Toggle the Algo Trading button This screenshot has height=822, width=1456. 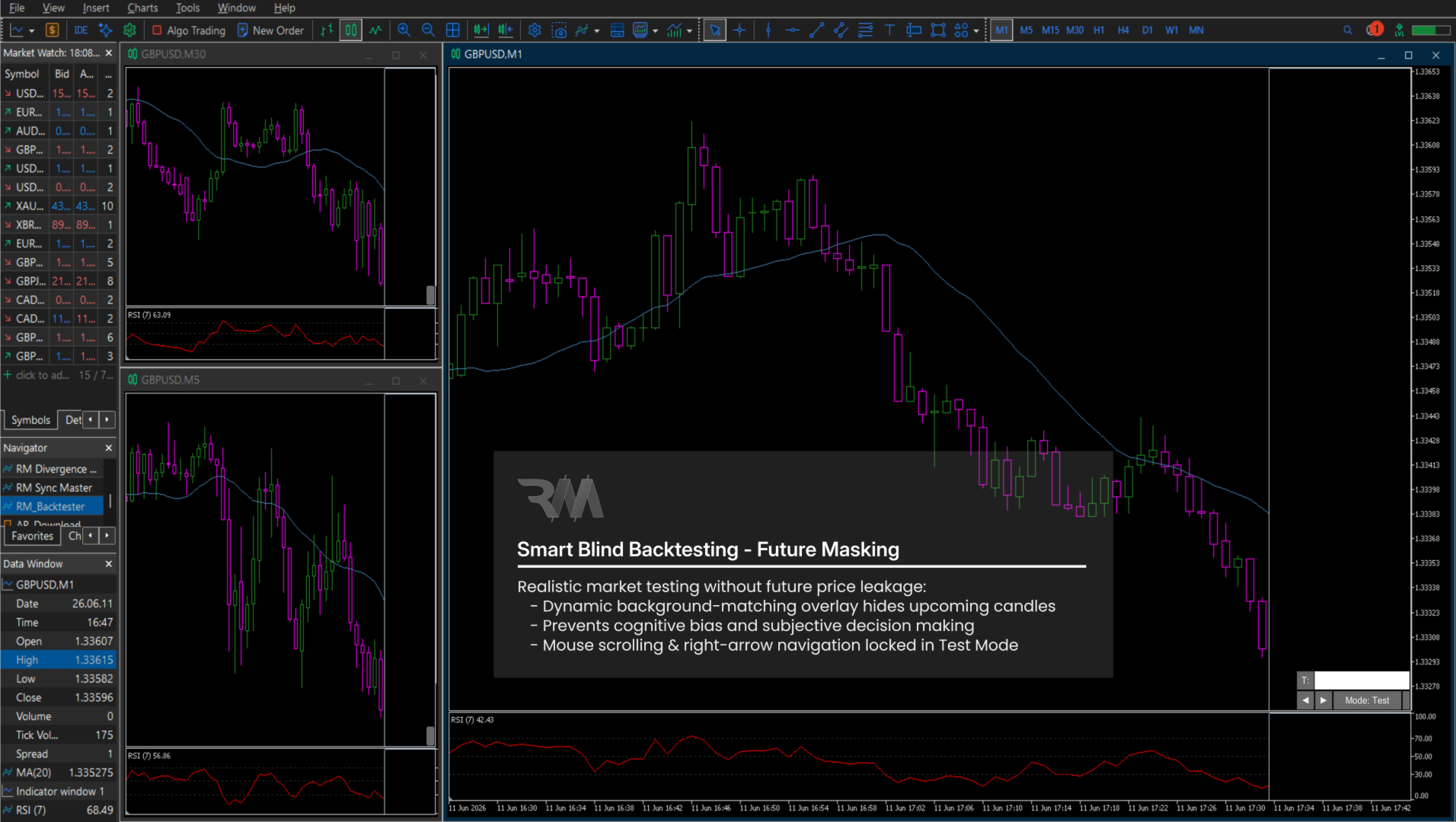coord(189,30)
